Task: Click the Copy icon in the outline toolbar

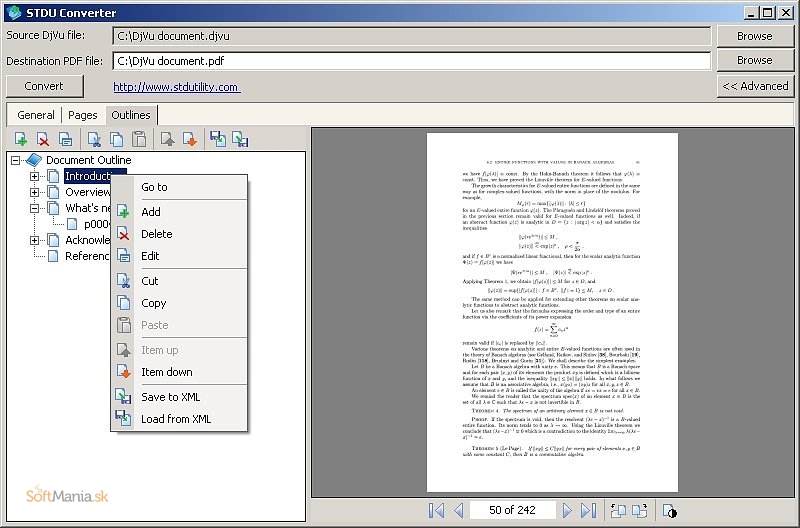Action: click(x=117, y=139)
